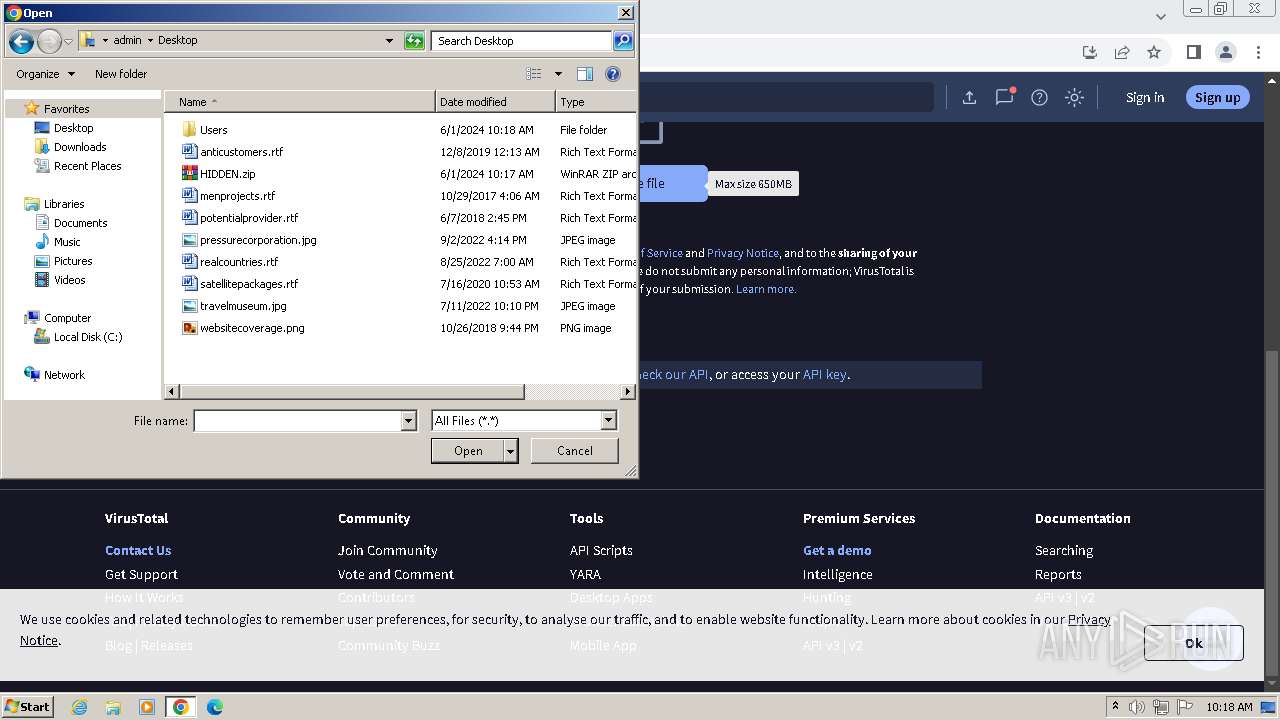This screenshot has height=720, width=1280.
Task: Click the Open button
Action: click(468, 451)
